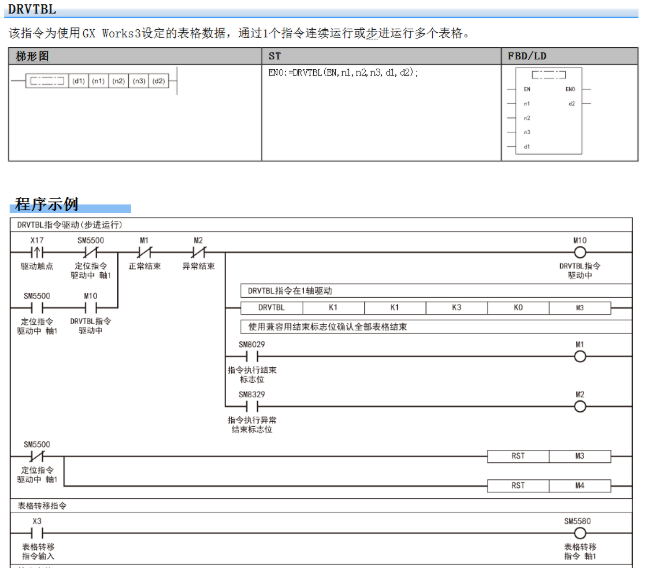This screenshot has width=645, height=577.
Task: Select the M2 output coil
Action: (580, 407)
